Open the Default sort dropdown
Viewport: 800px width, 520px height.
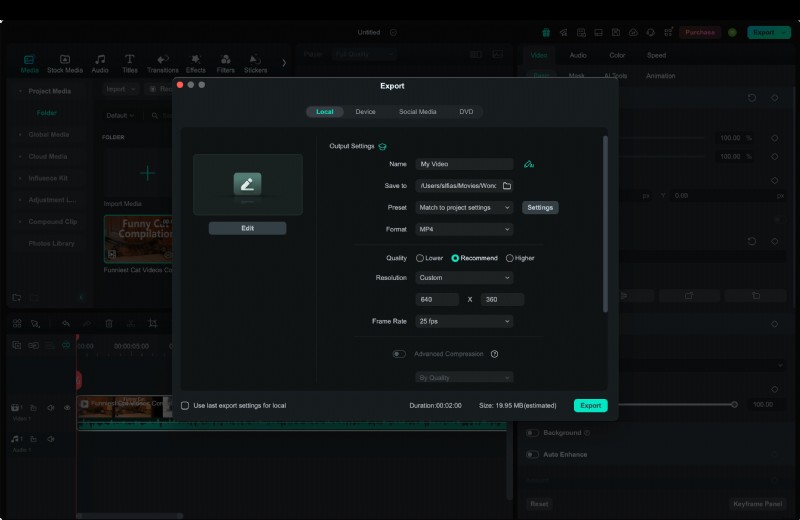[120, 115]
